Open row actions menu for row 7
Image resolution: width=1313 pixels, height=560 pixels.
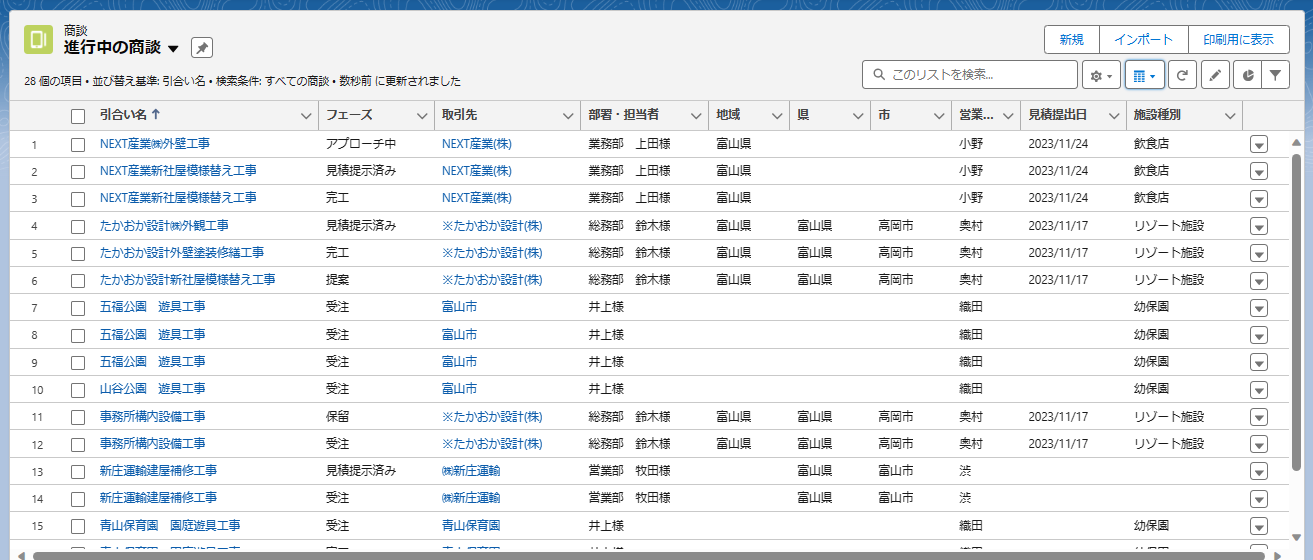pyautogui.click(x=1259, y=308)
